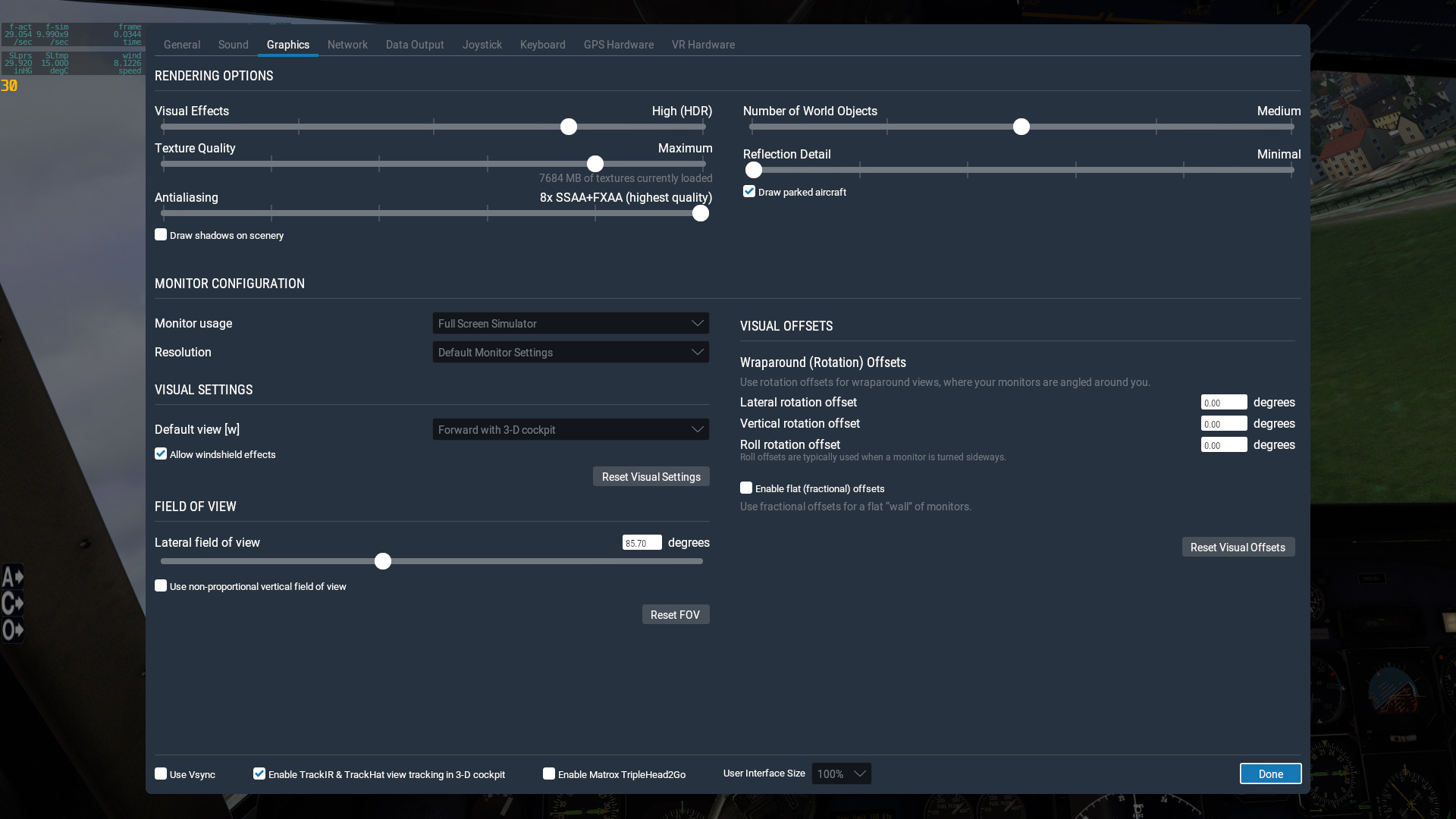Click the 'C' arrow side-panel icon
The height and width of the screenshot is (819, 1456).
pos(13,604)
